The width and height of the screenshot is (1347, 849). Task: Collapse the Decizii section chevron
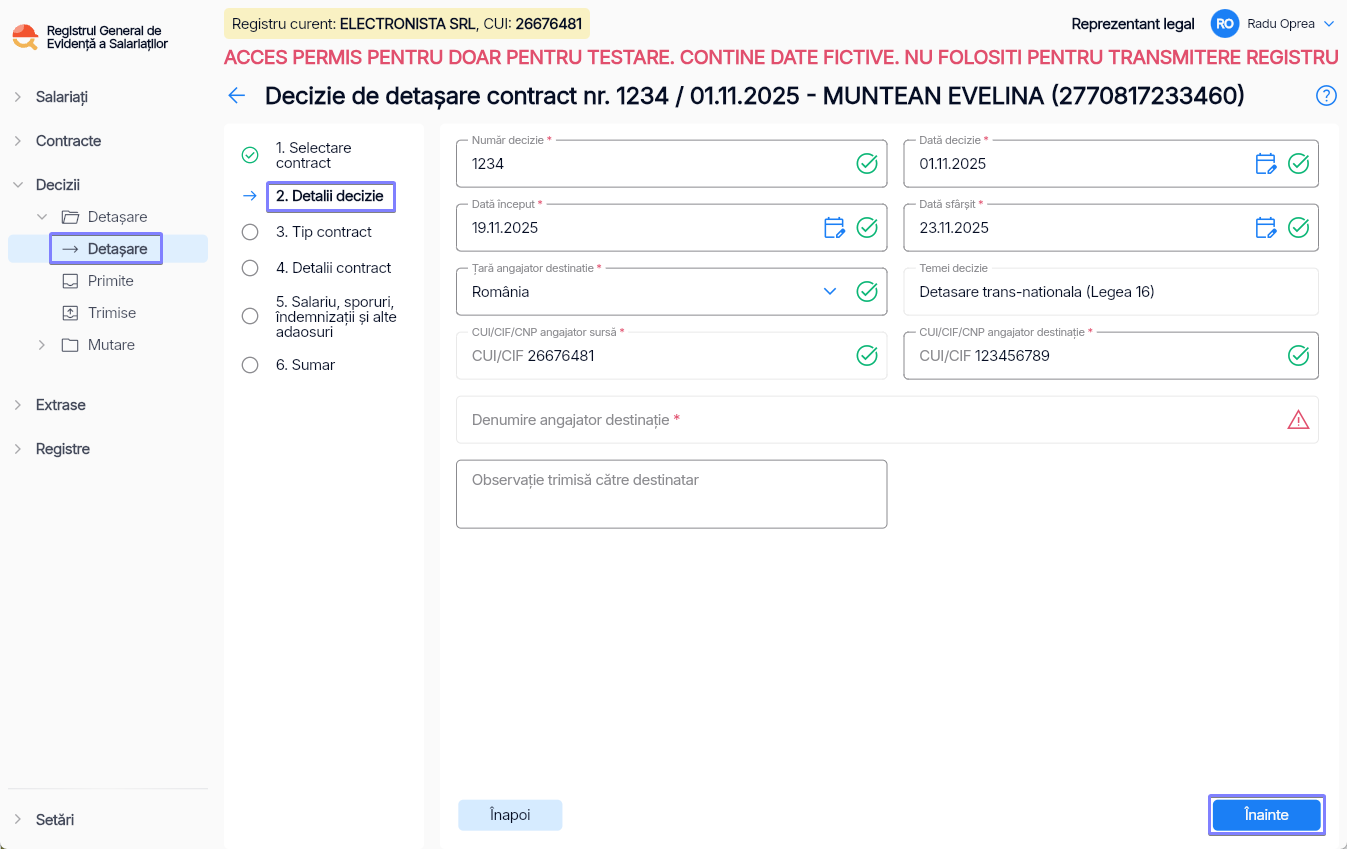(x=17, y=185)
